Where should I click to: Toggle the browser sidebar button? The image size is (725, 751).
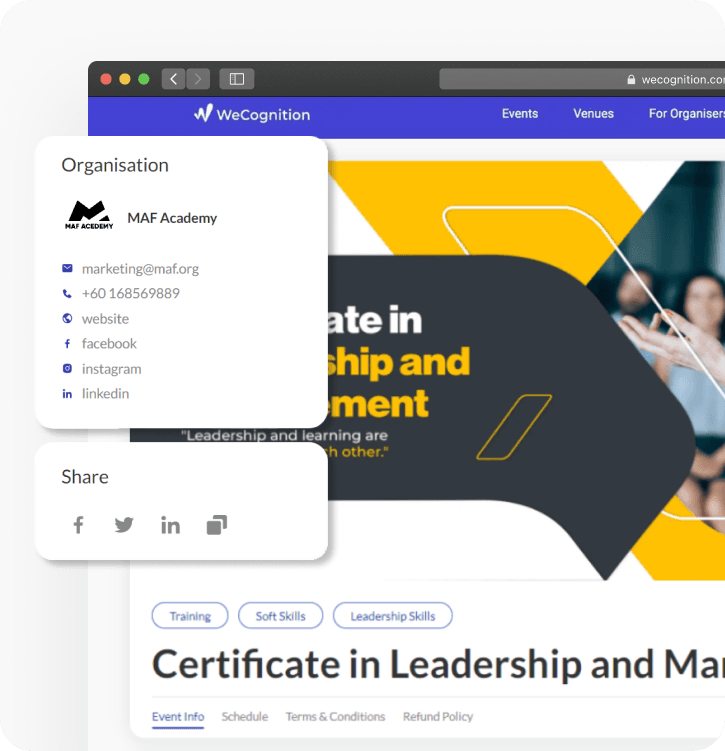click(x=237, y=79)
